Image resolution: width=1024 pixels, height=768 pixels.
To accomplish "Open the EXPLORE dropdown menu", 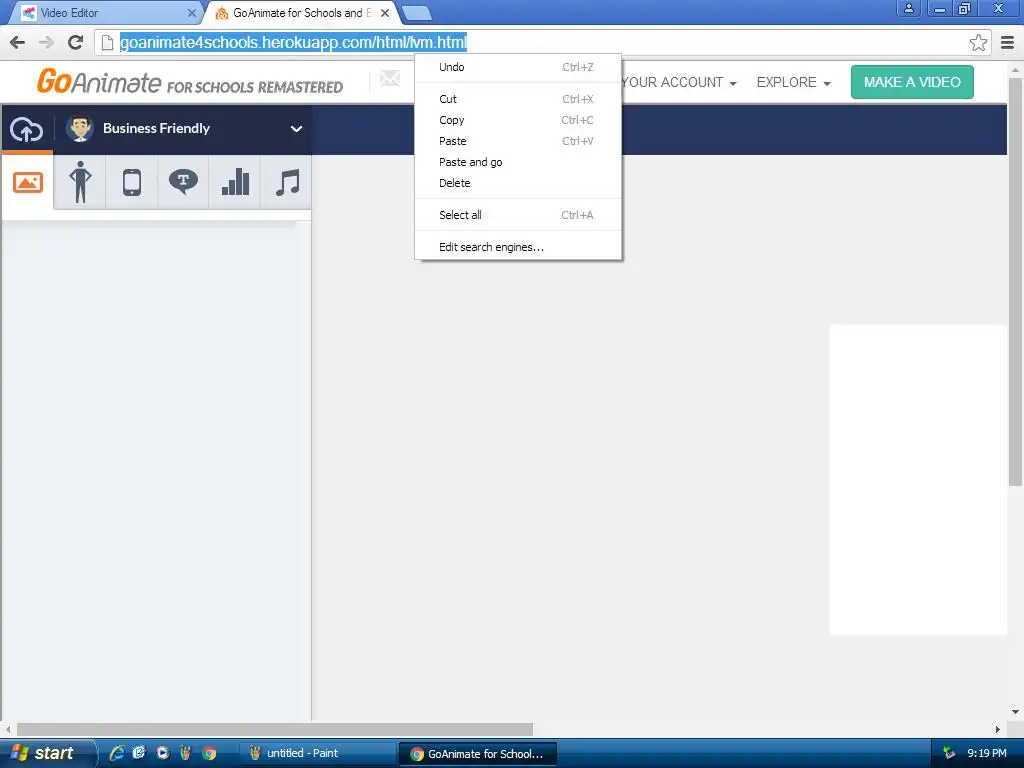I will click(x=793, y=82).
